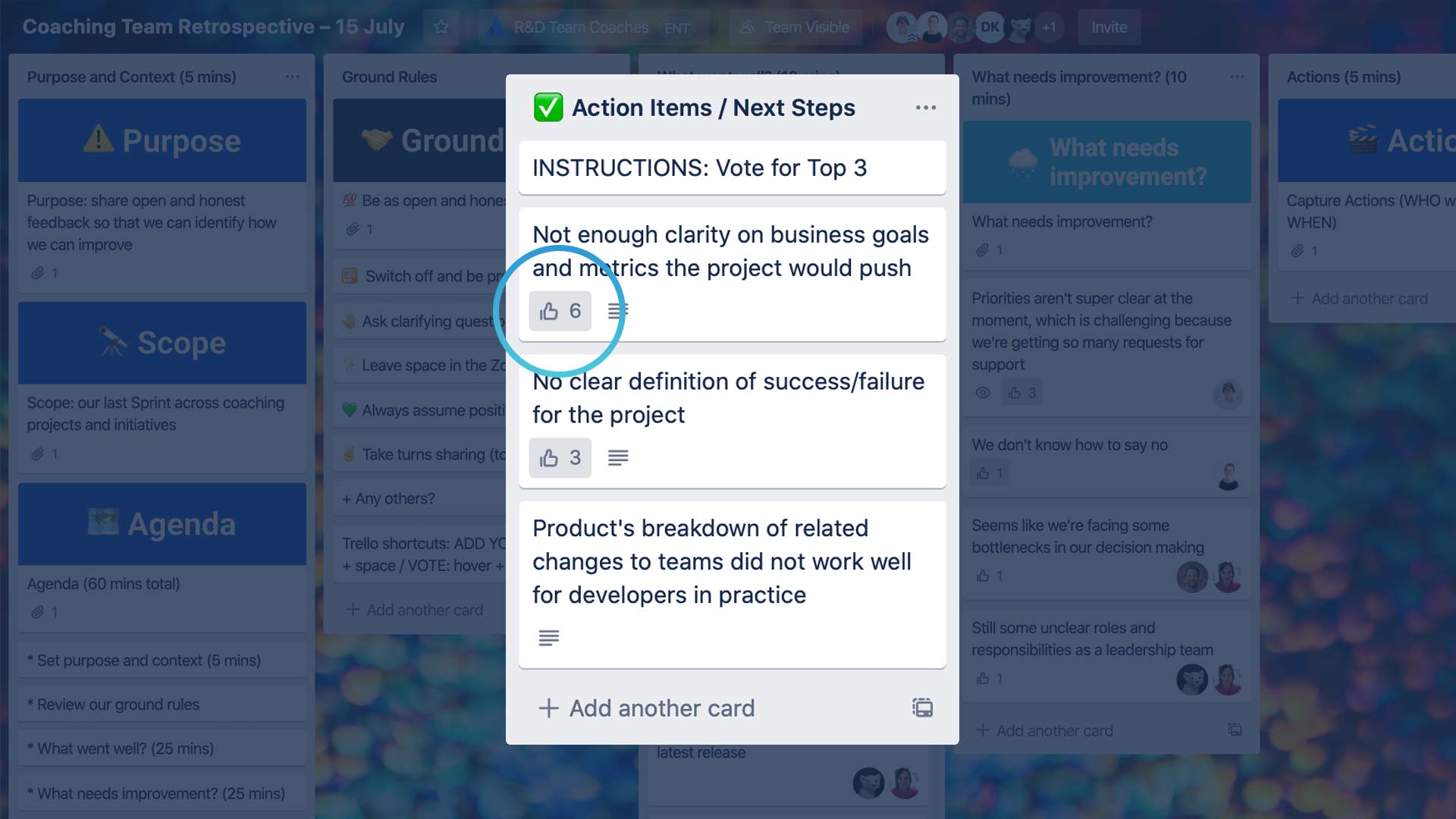This screenshot has height=819, width=1456.
Task: Click the copy board icon near Add another card
Action: 922,707
